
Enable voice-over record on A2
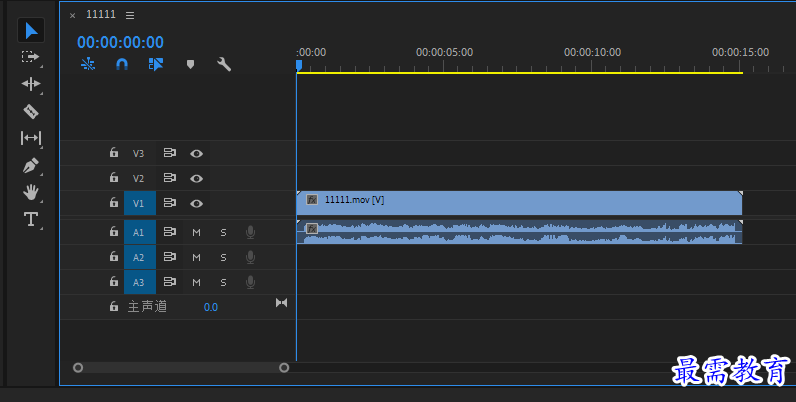[250, 257]
